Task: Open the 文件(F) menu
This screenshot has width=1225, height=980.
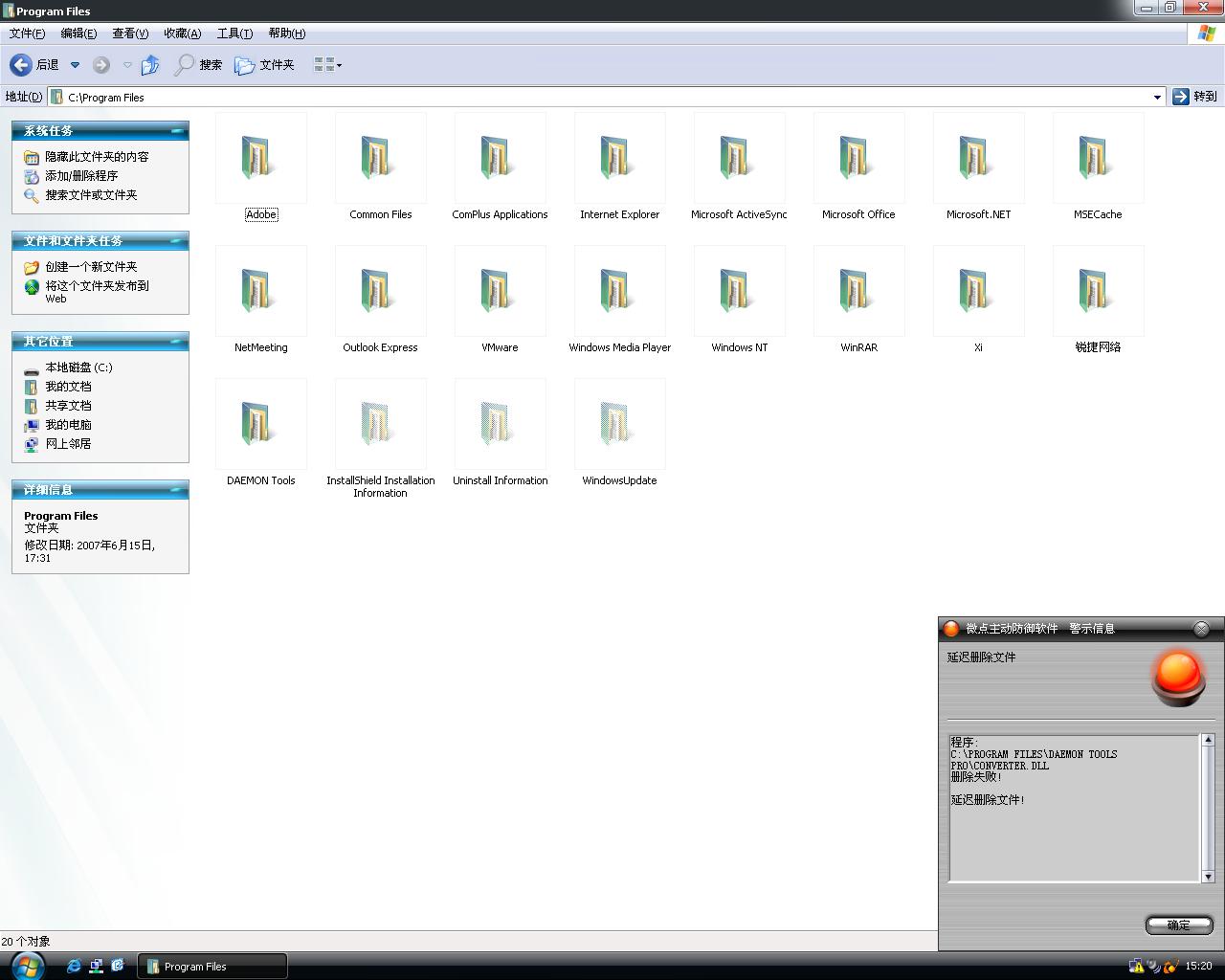Action: pyautogui.click(x=27, y=33)
